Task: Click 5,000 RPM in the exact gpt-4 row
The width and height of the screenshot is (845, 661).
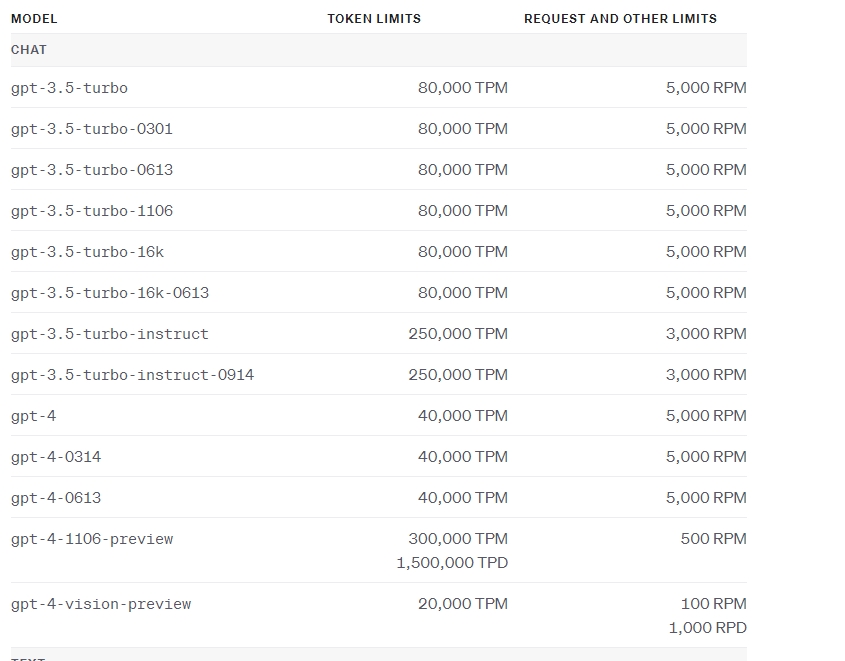Action: coord(706,416)
